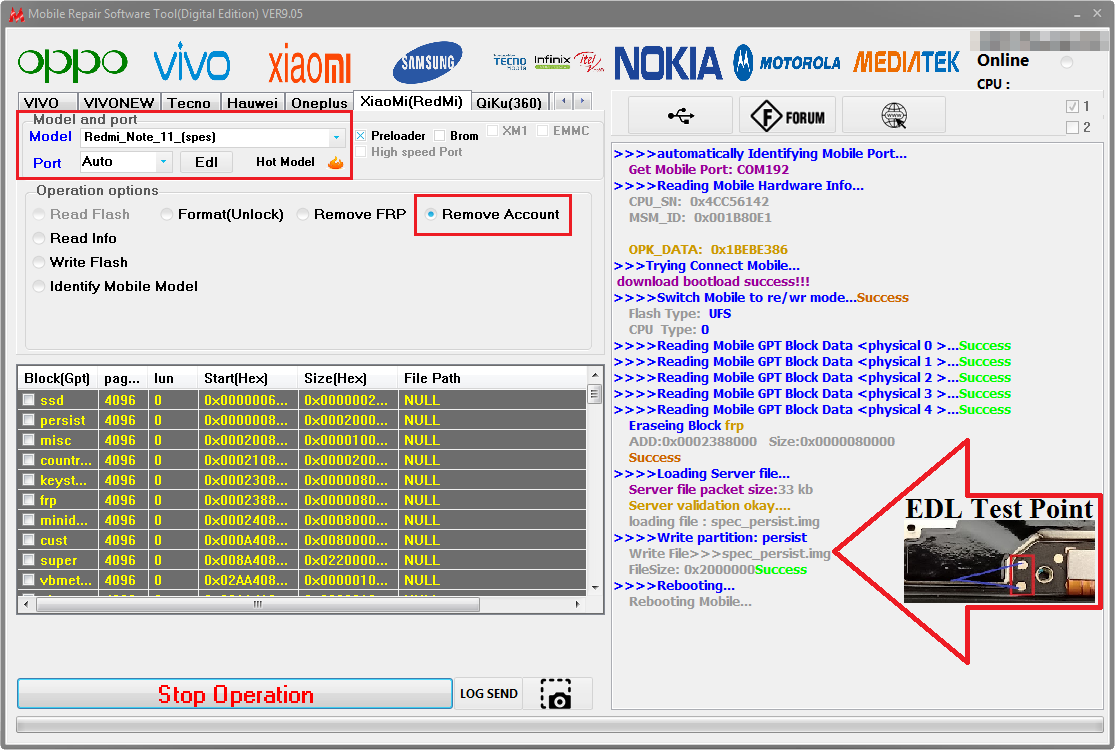1115x750 pixels.
Task: Select the XiaoMi(RedMi) tab
Action: (412, 102)
